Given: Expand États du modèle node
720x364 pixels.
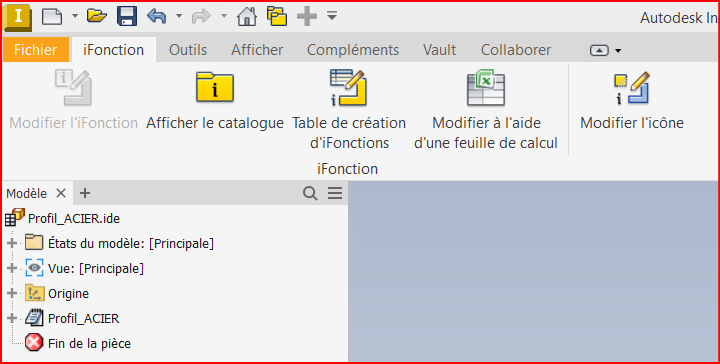Looking at the screenshot, I should point(12,243).
